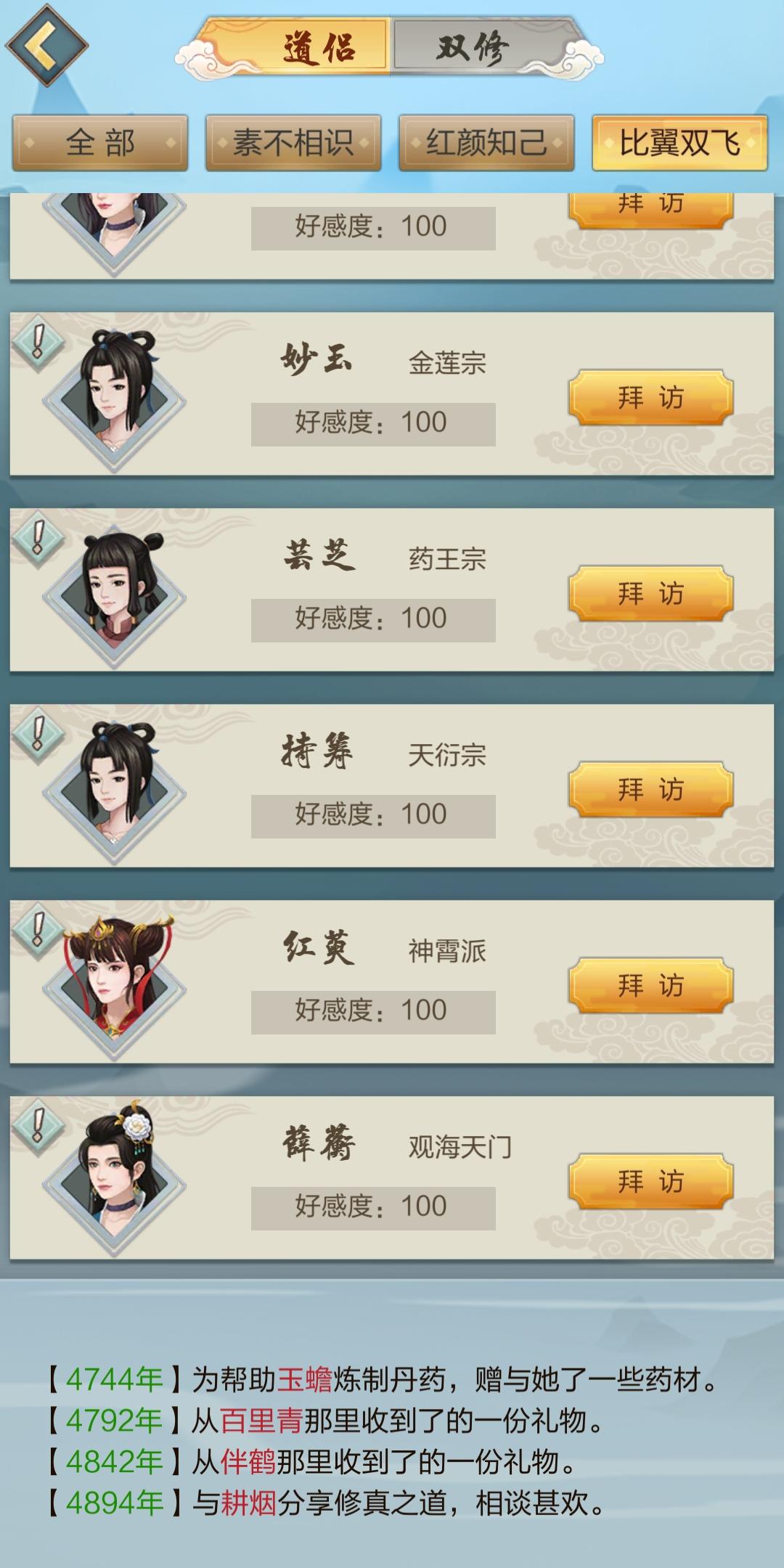Select the 全部 filter
The width and height of the screenshot is (784, 1568).
100,143
